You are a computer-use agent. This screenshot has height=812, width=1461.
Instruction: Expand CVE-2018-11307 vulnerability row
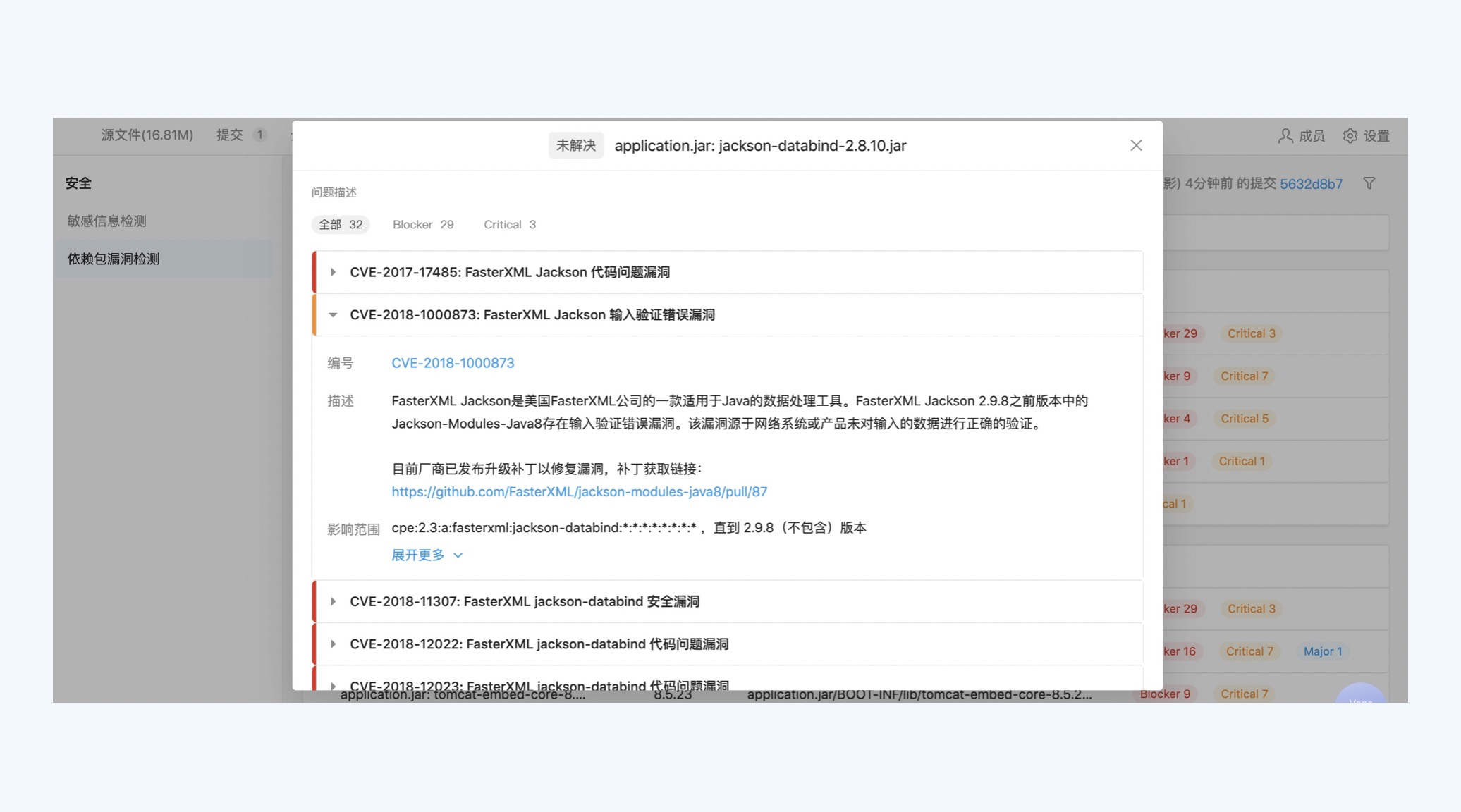pyautogui.click(x=728, y=601)
